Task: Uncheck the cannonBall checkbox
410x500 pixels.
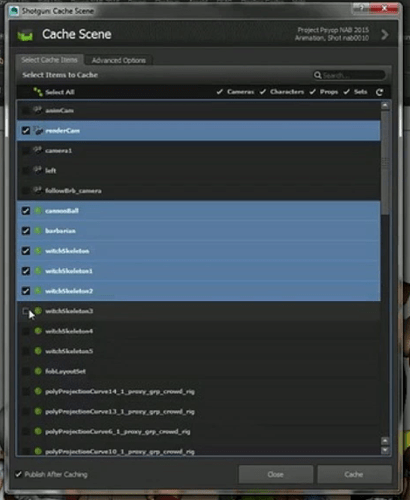Action: pyautogui.click(x=26, y=211)
